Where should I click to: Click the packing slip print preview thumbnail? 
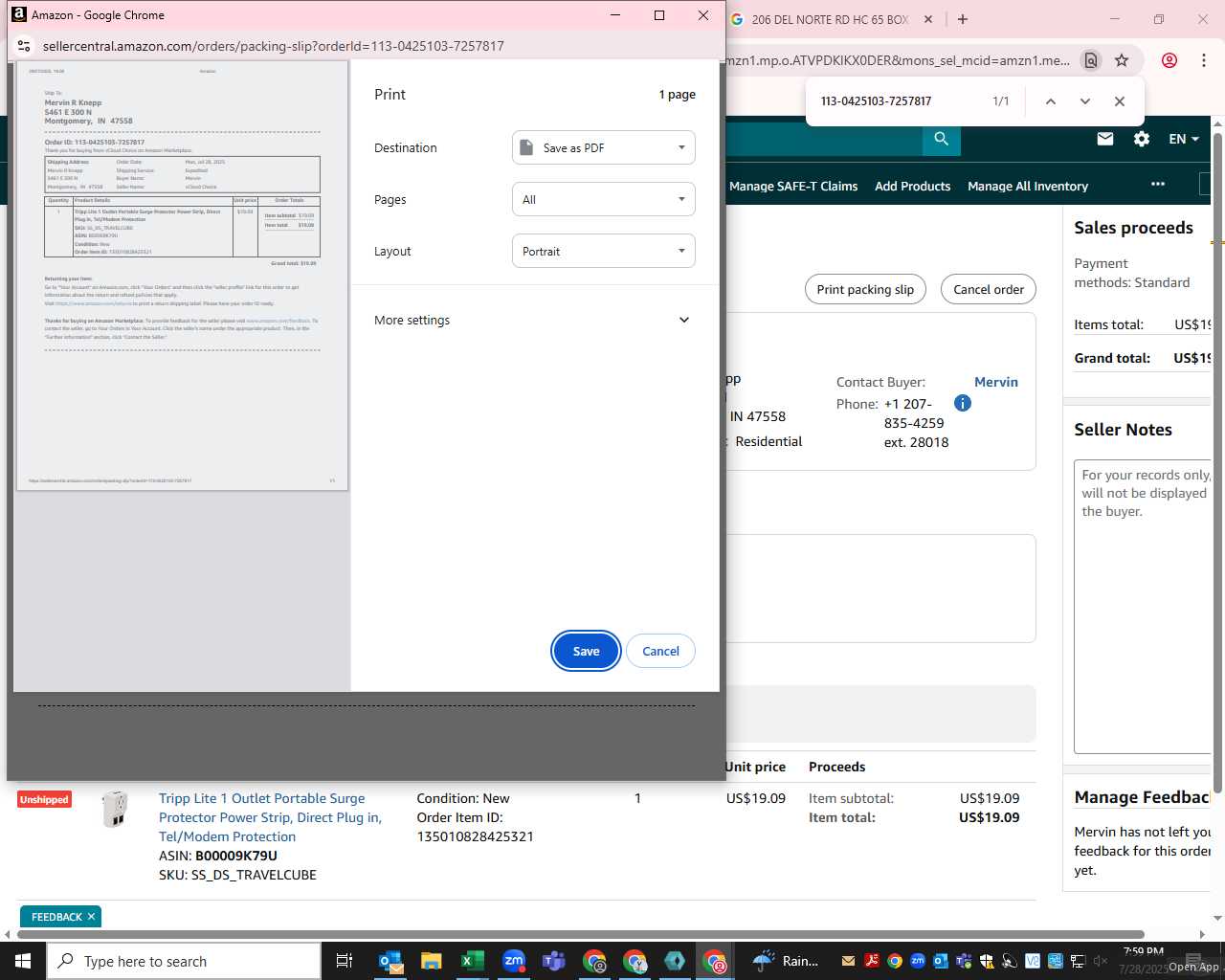pos(182,277)
